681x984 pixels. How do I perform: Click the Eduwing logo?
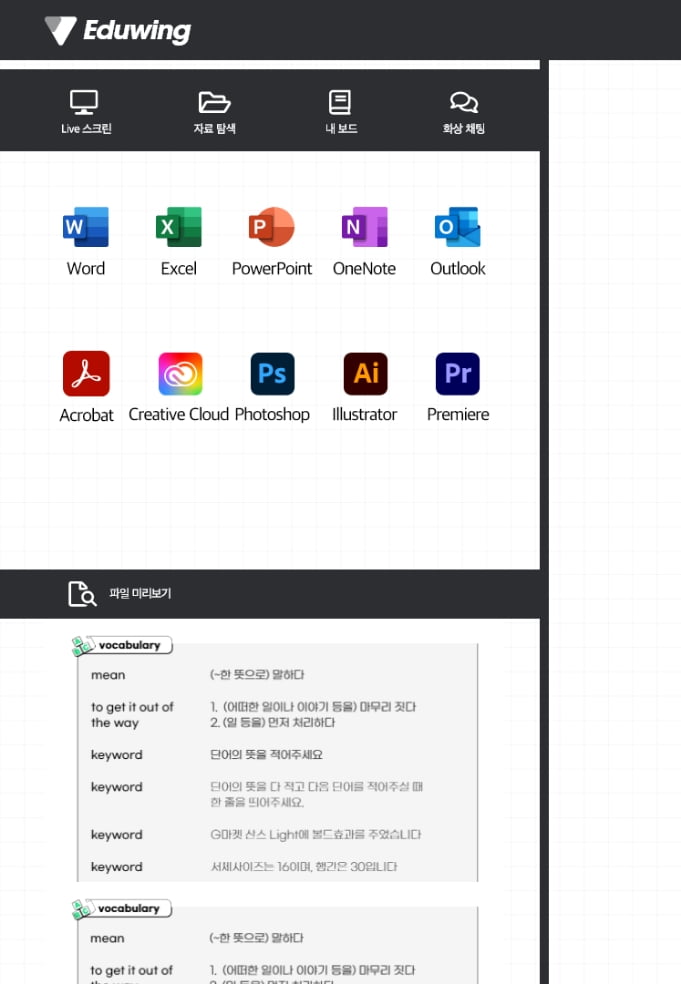[x=118, y=31]
